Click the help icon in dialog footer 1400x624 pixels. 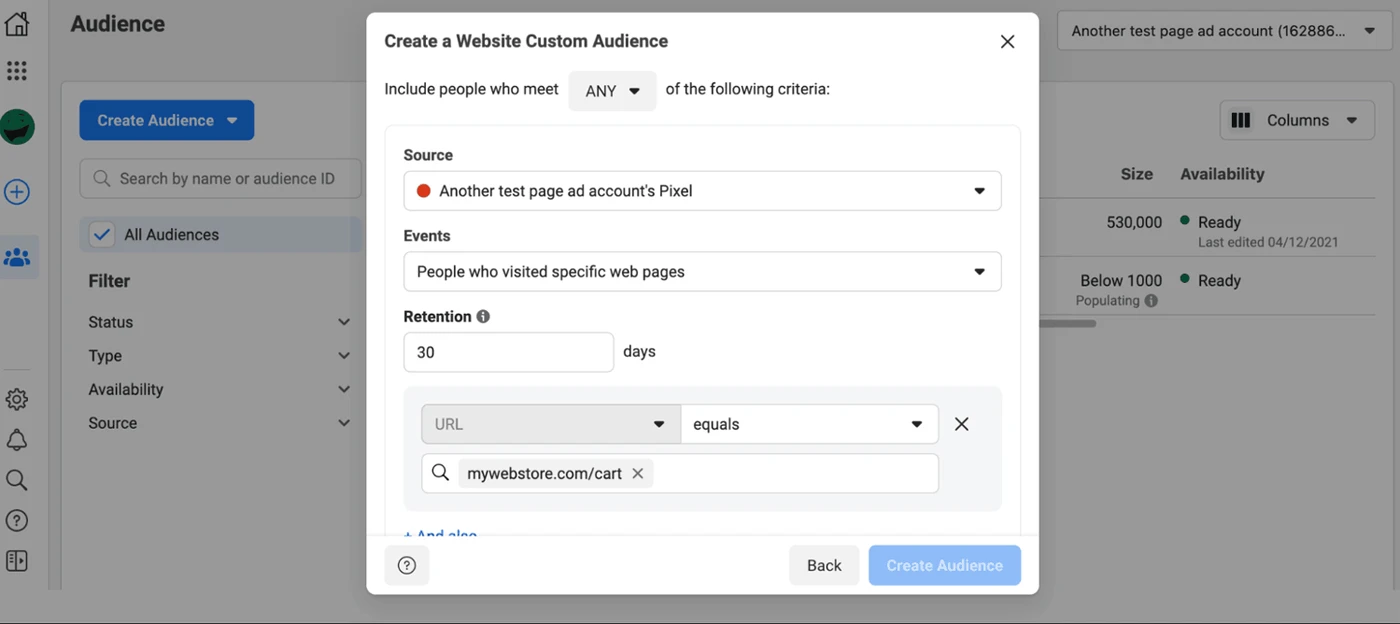pyautogui.click(x=407, y=565)
